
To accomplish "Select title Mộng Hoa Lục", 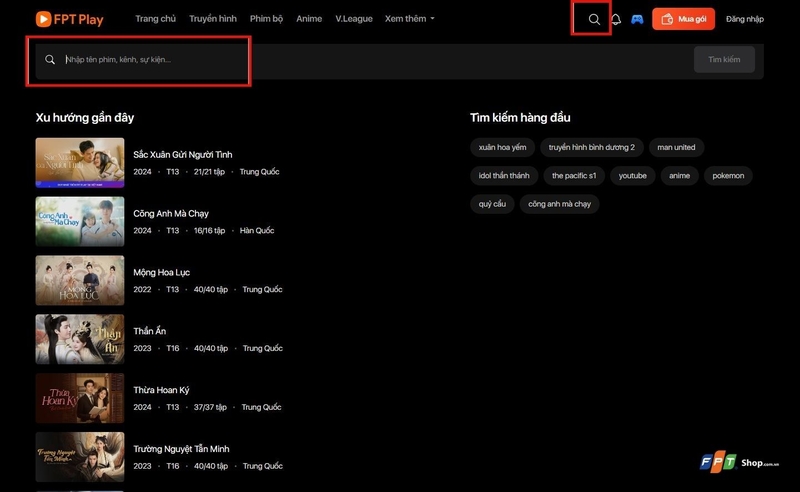I will pos(161,273).
